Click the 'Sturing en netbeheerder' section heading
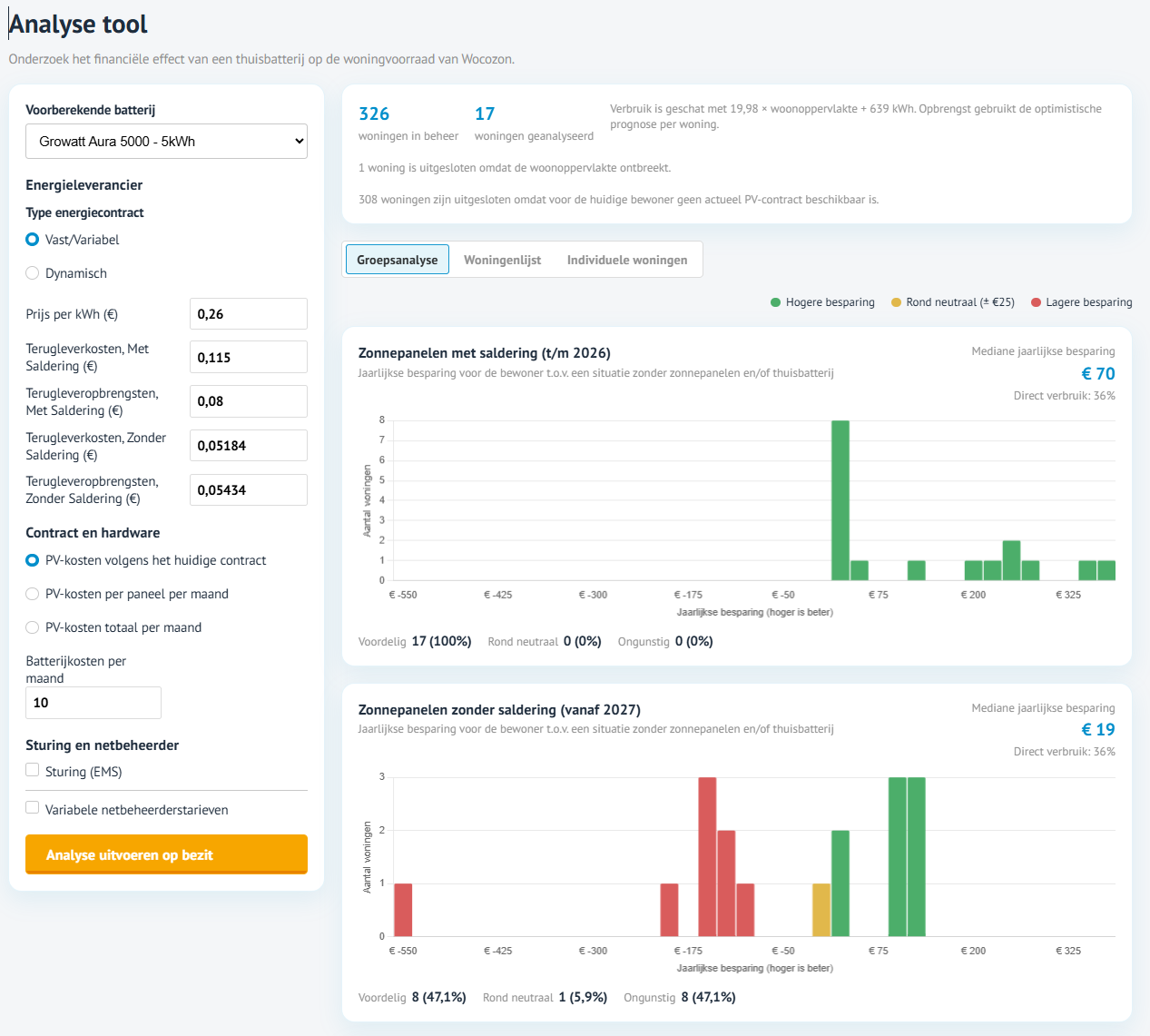The image size is (1150, 1036). point(103,745)
